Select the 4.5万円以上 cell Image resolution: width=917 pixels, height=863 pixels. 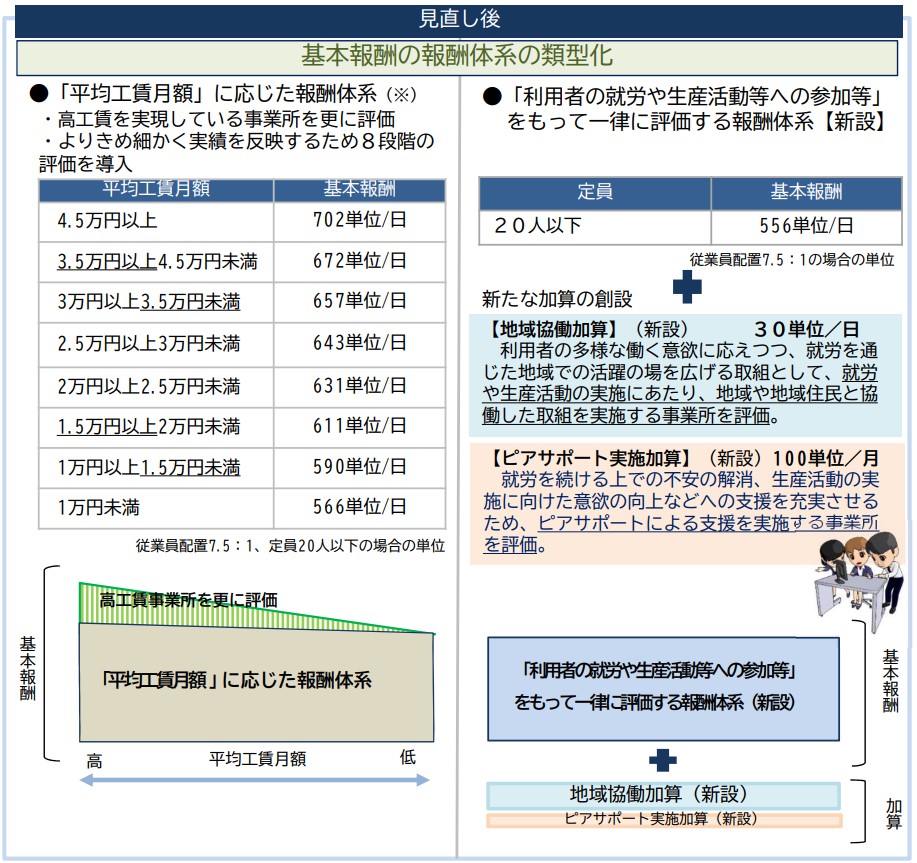coord(156,221)
